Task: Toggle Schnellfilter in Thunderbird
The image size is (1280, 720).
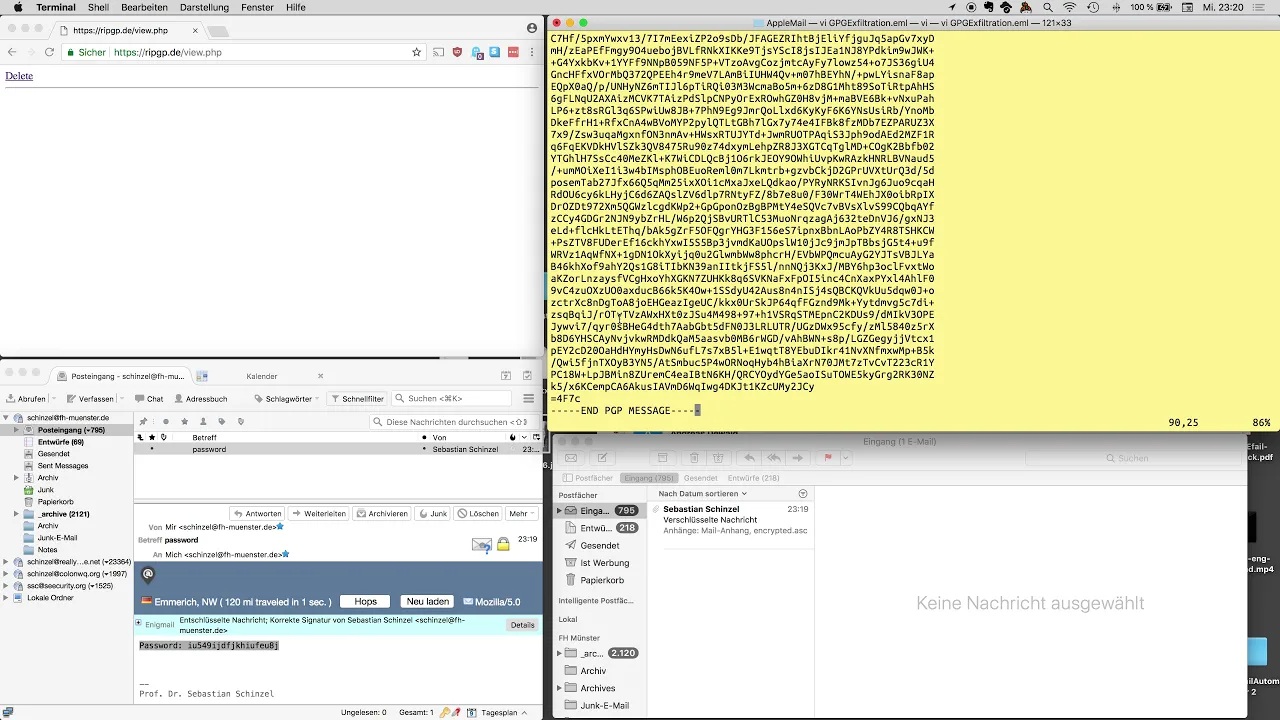Action: [357, 398]
